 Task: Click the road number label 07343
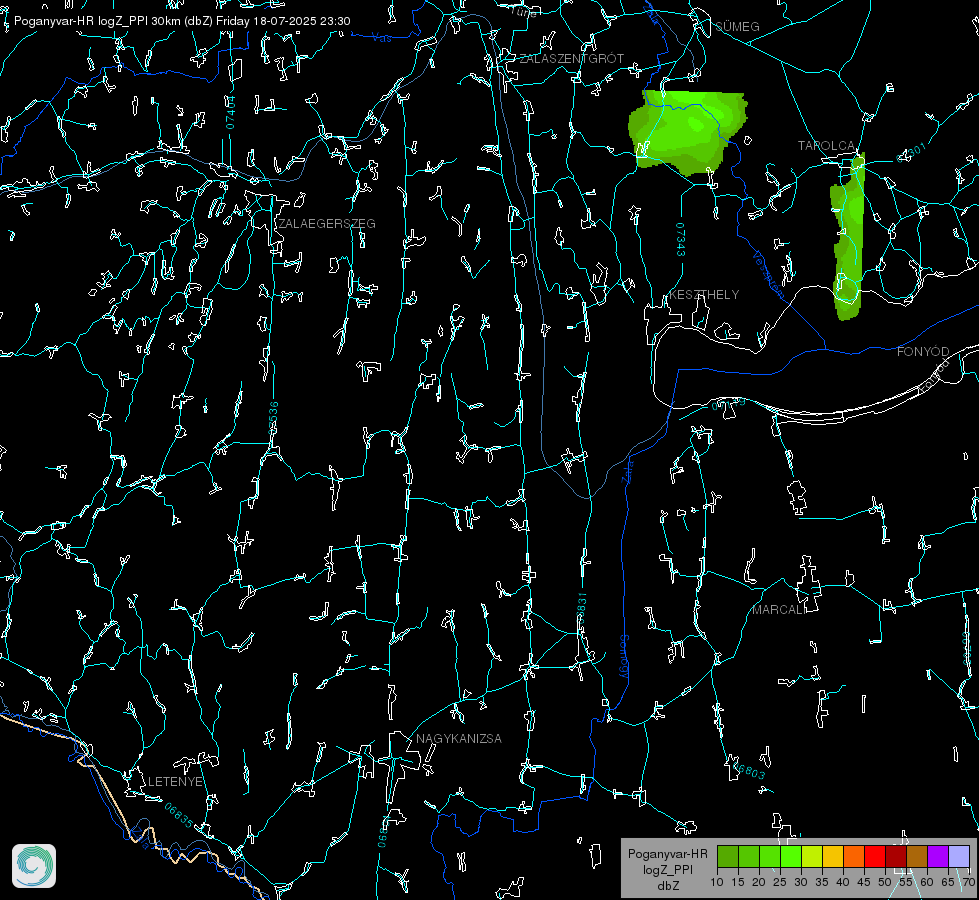pyautogui.click(x=680, y=240)
